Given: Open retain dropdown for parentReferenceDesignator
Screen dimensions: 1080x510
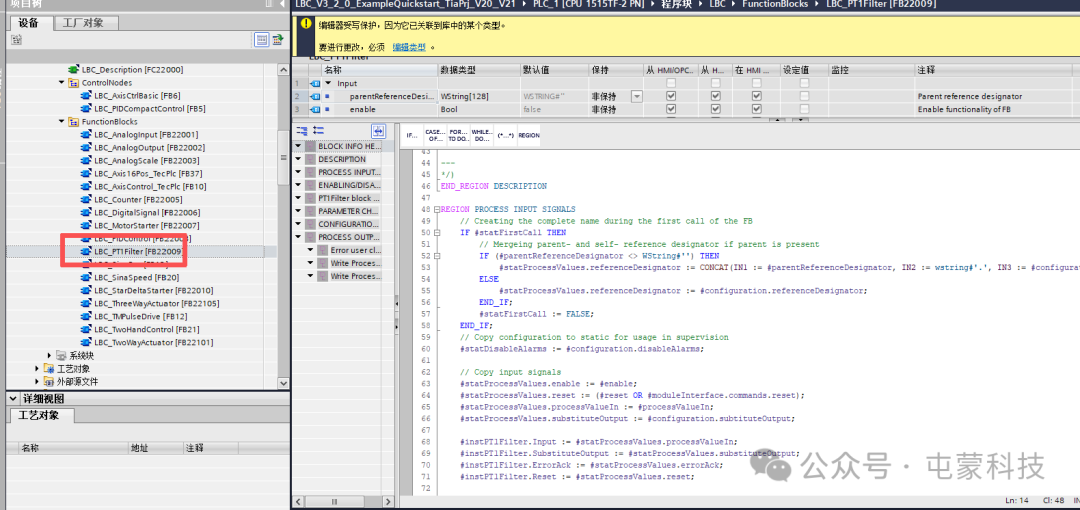Looking at the screenshot, I should click(637, 96).
